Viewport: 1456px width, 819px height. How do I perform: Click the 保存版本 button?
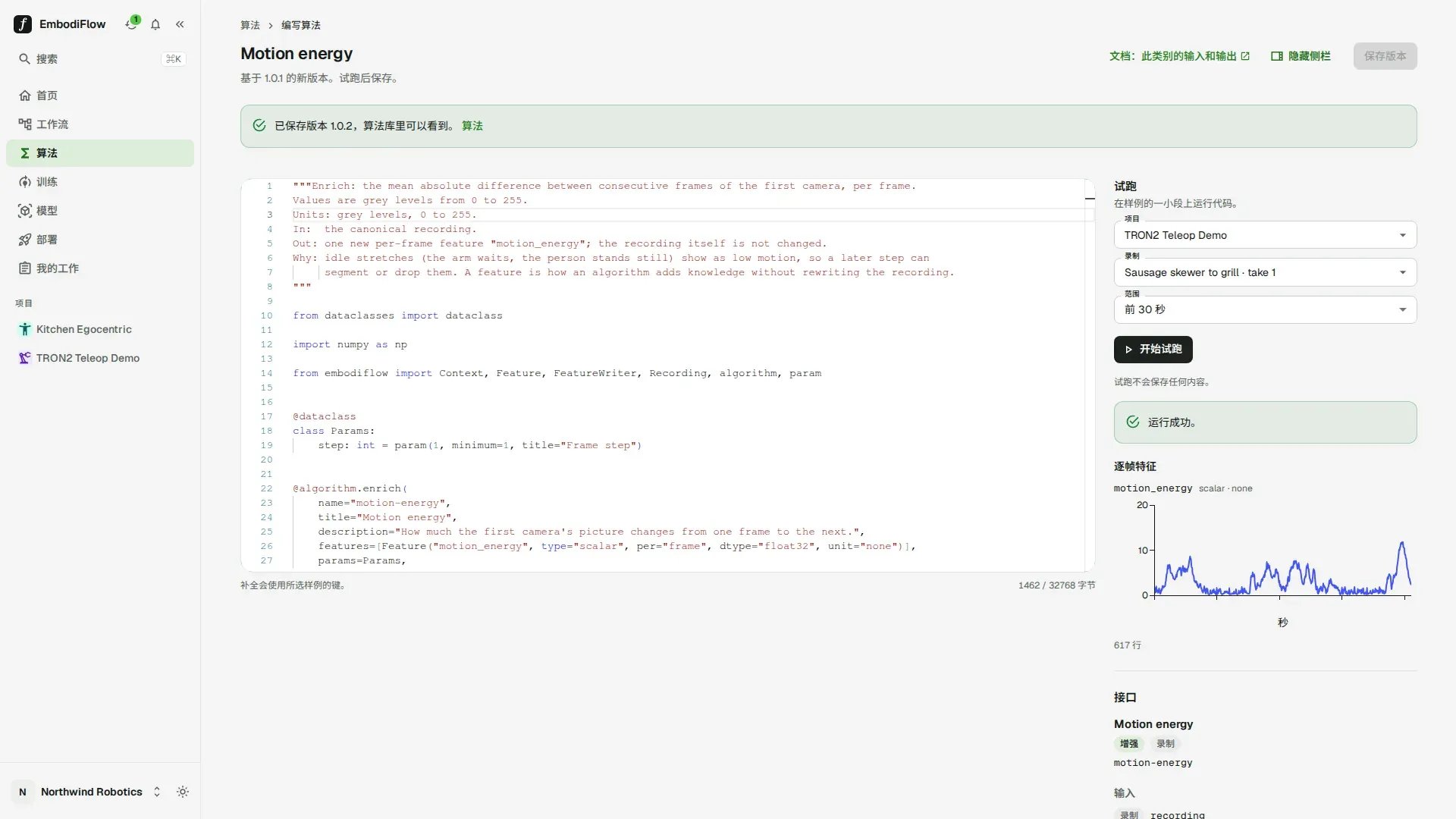point(1385,56)
